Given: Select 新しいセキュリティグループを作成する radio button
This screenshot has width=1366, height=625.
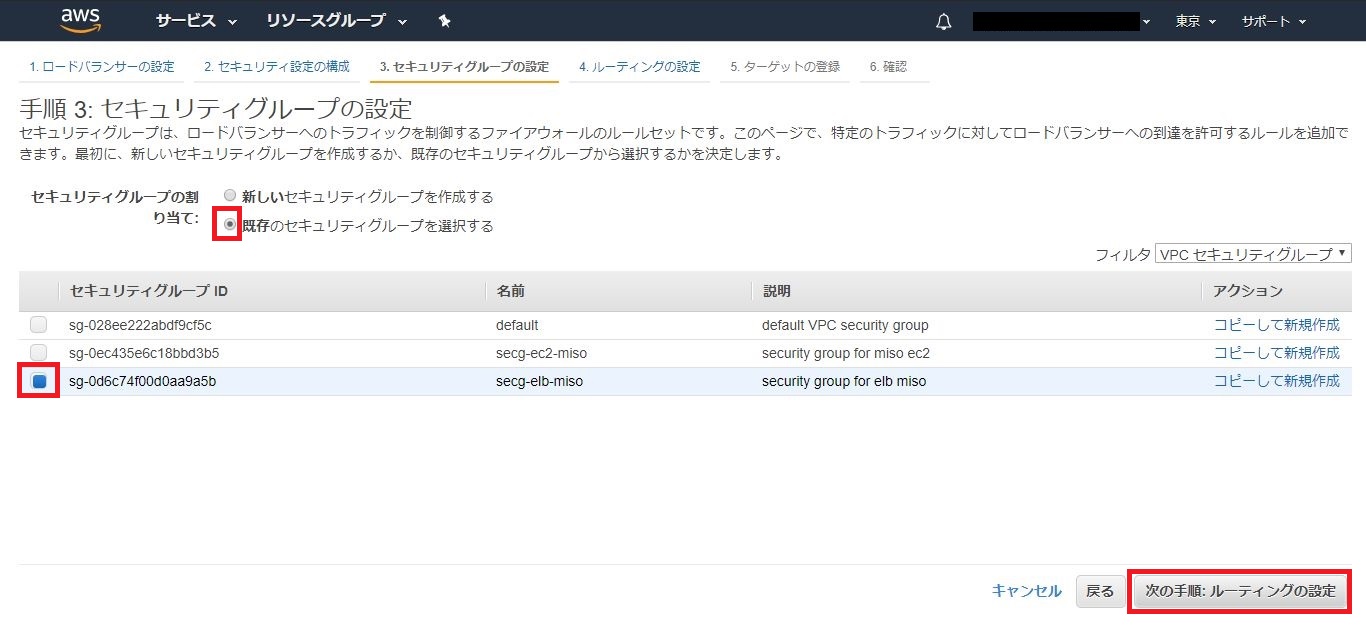Looking at the screenshot, I should pos(231,197).
